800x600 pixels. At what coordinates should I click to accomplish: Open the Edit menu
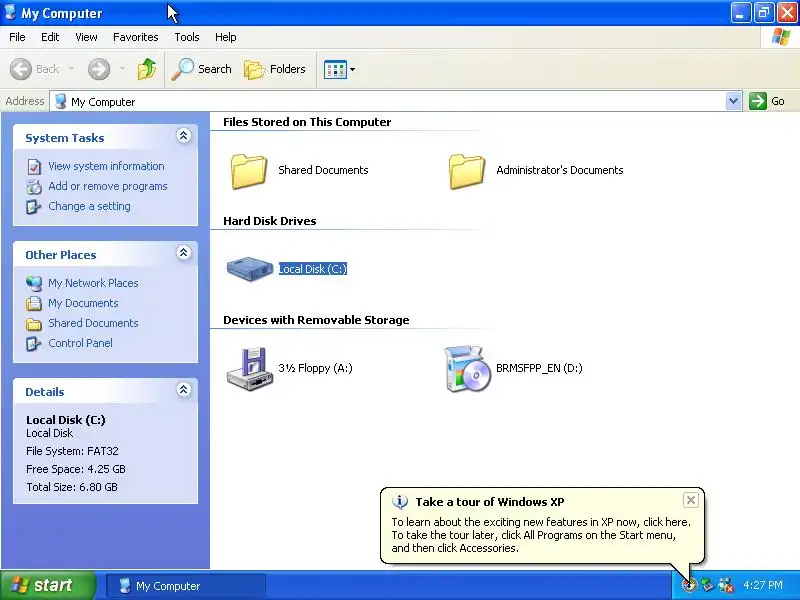50,37
